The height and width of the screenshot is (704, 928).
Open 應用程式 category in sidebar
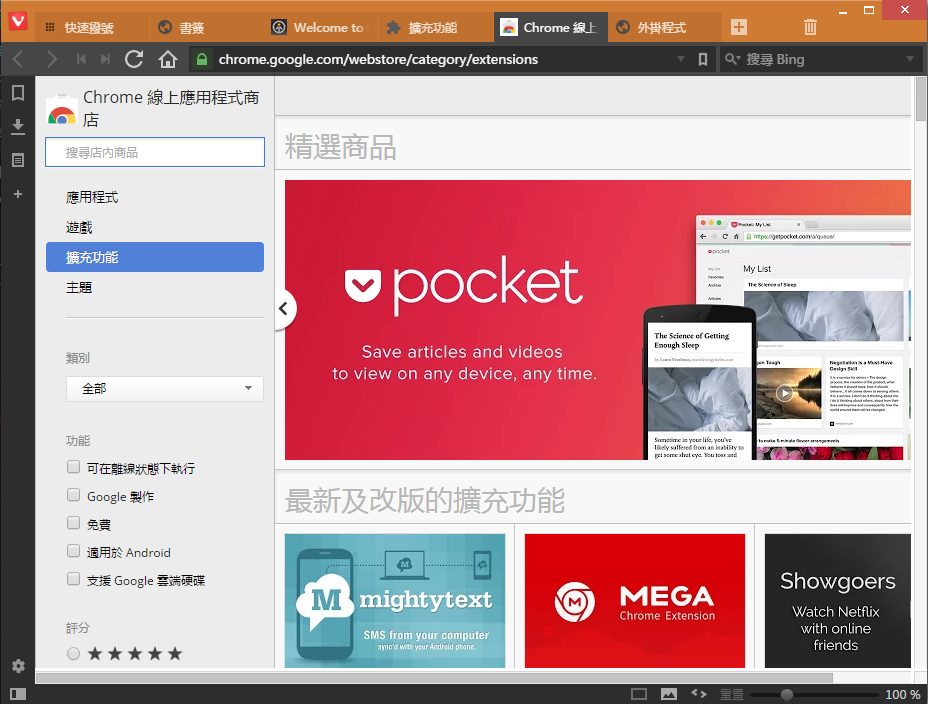(x=155, y=197)
